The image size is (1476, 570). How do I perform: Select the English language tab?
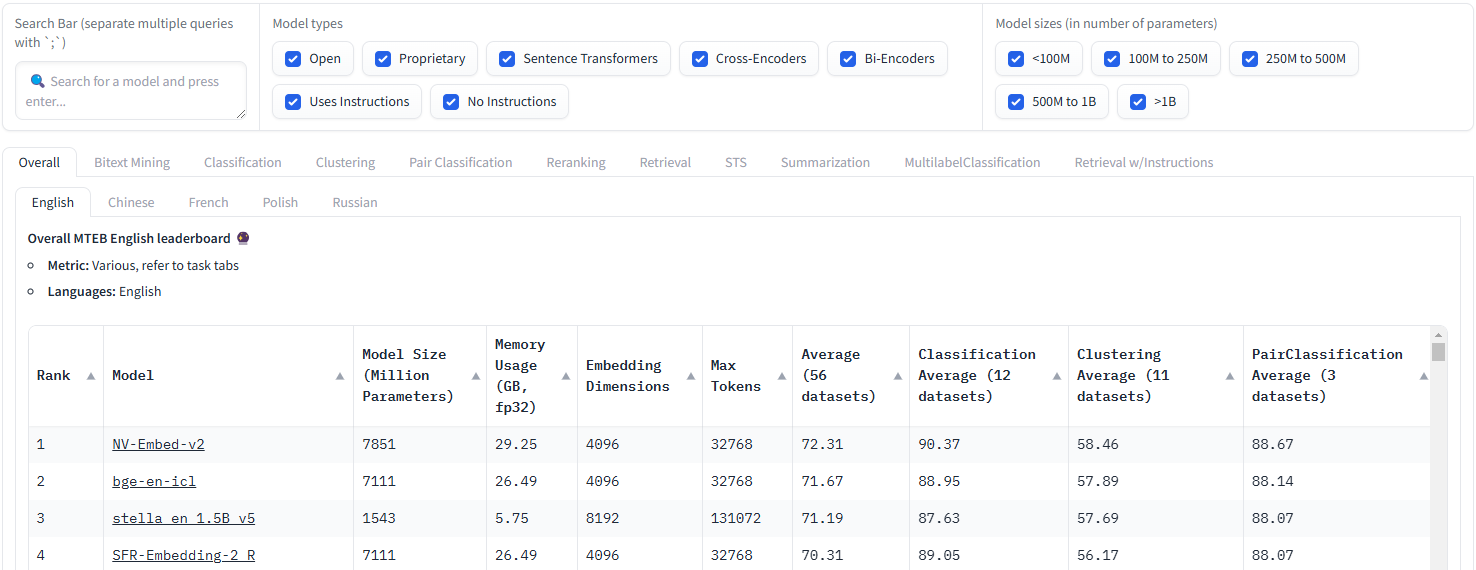(x=53, y=202)
